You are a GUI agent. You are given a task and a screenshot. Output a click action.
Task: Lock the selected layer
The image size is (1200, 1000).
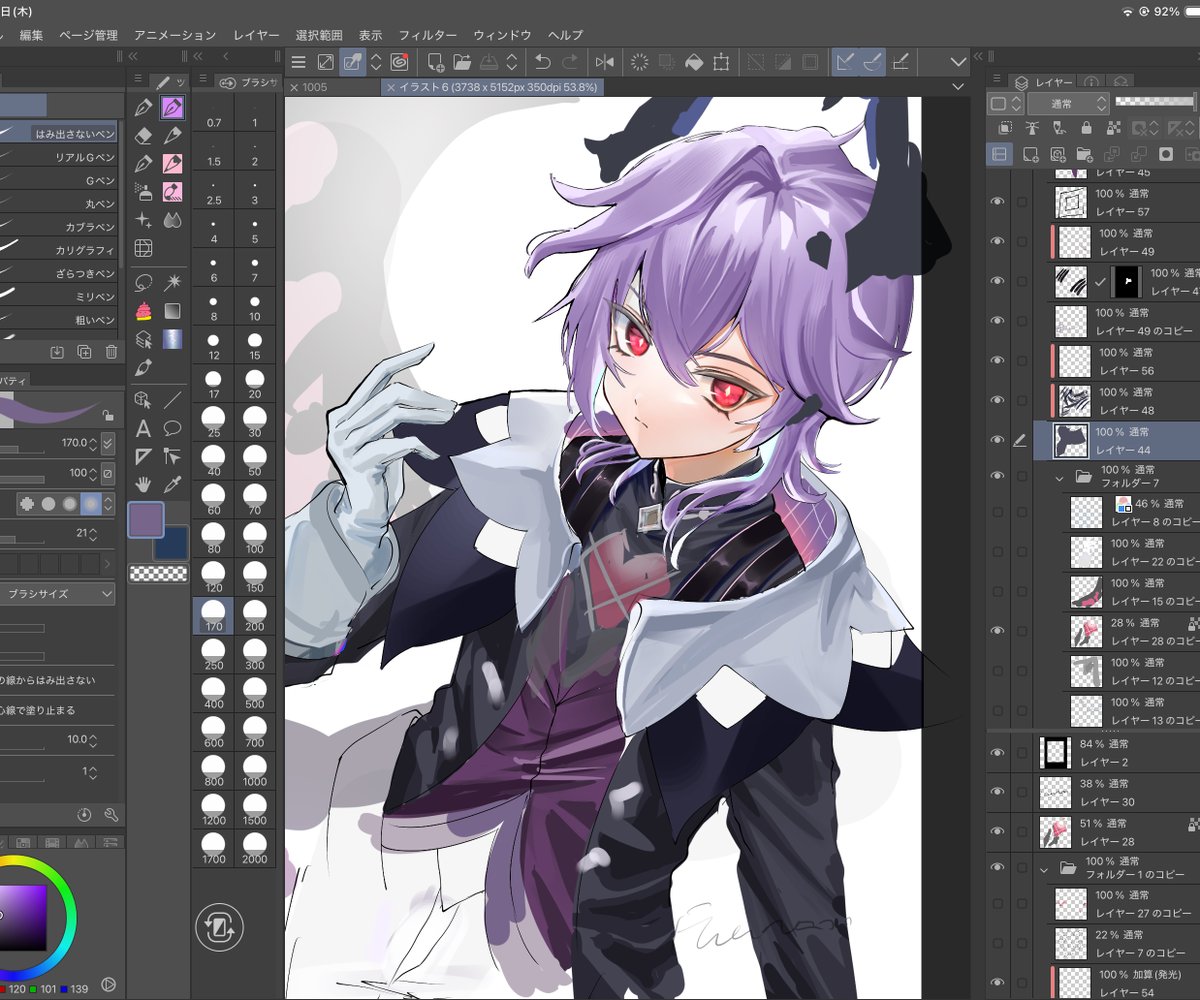pos(1087,128)
